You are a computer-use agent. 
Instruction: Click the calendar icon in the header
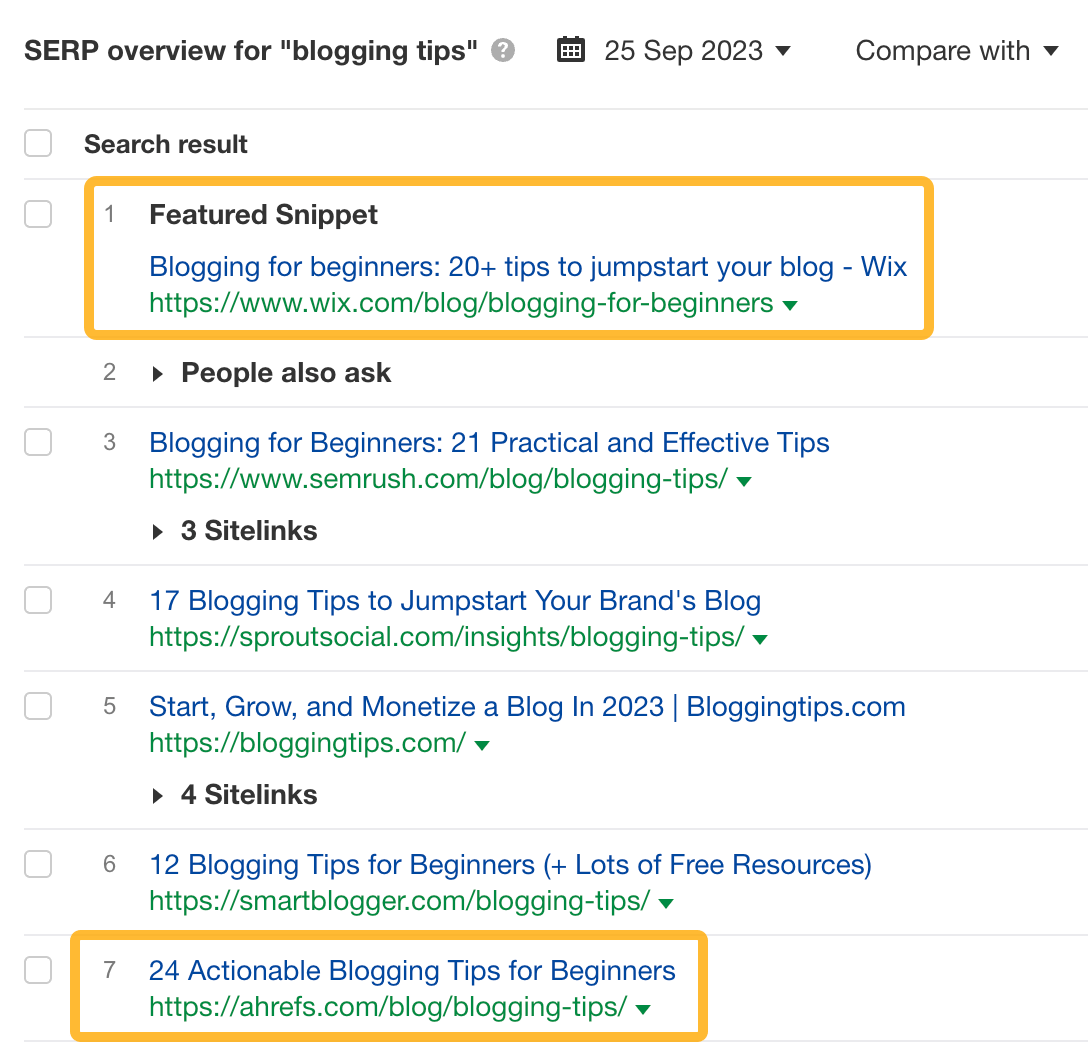[x=570, y=49]
